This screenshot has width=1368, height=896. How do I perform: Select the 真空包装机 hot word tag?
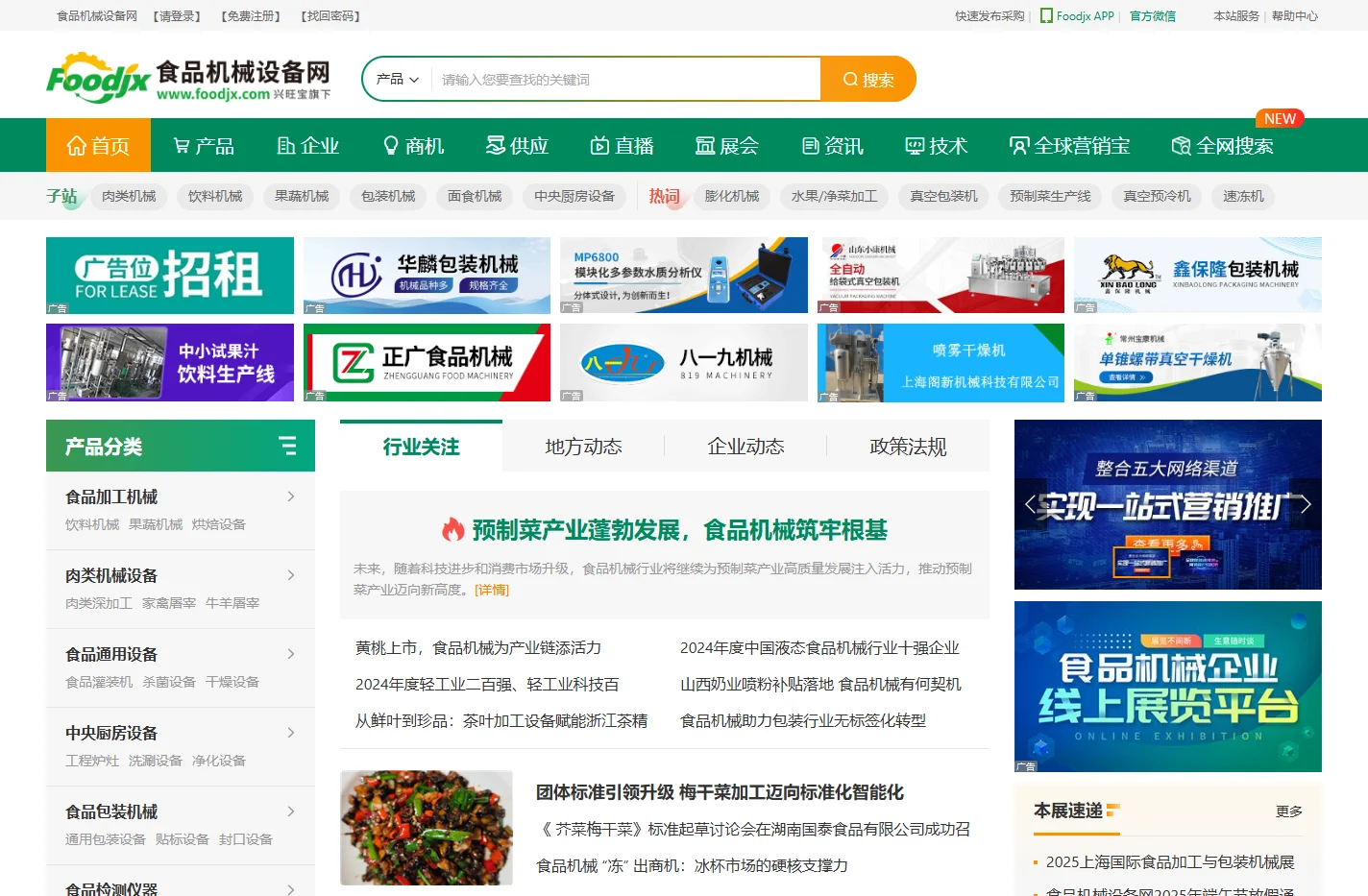pyautogui.click(x=943, y=196)
